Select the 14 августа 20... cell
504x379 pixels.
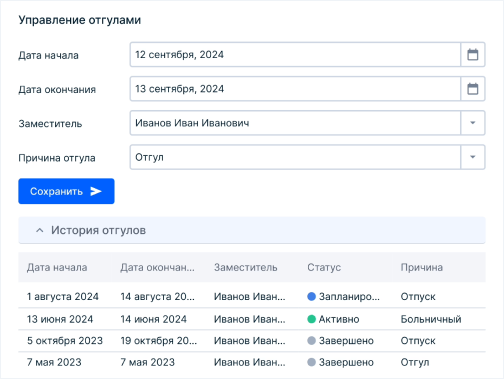pyautogui.click(x=157, y=296)
